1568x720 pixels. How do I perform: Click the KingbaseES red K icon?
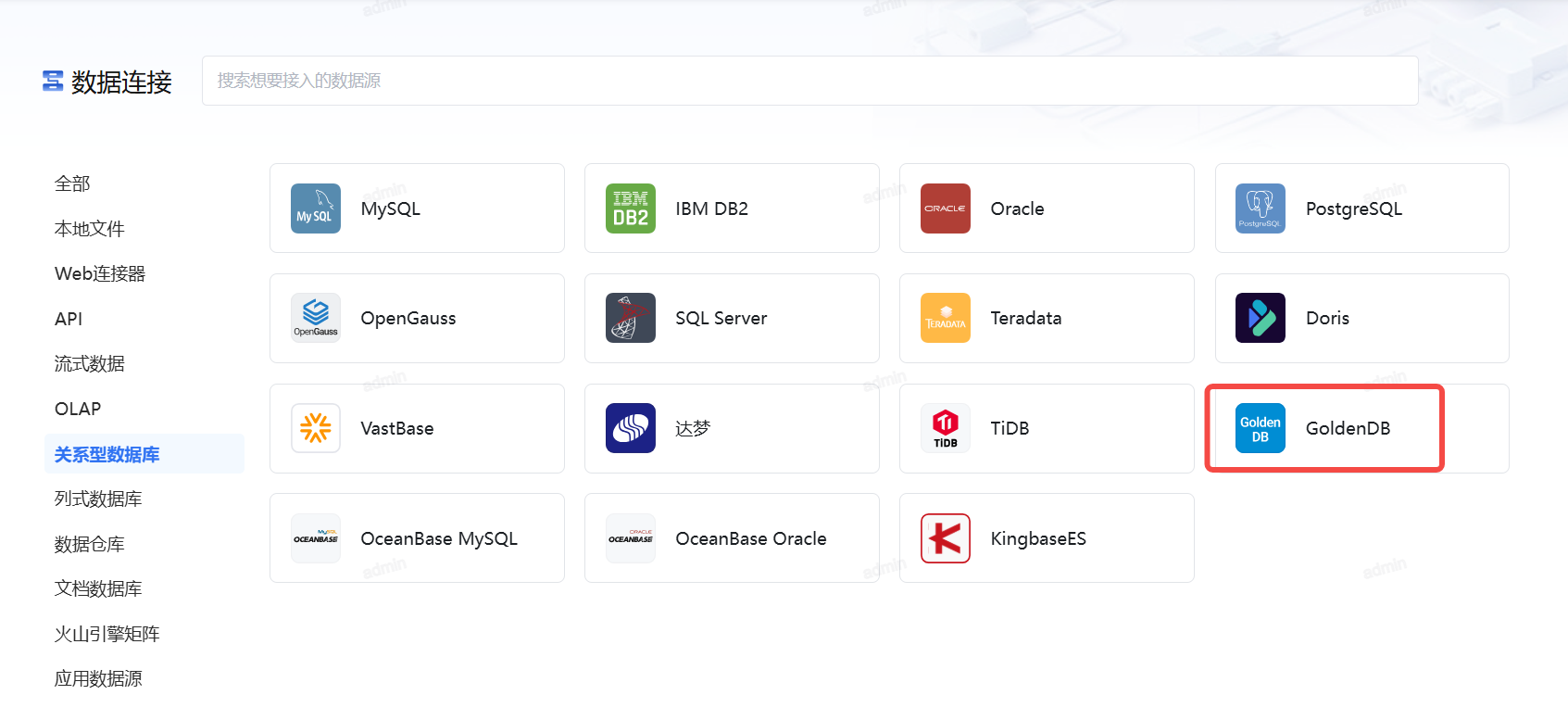point(946,538)
